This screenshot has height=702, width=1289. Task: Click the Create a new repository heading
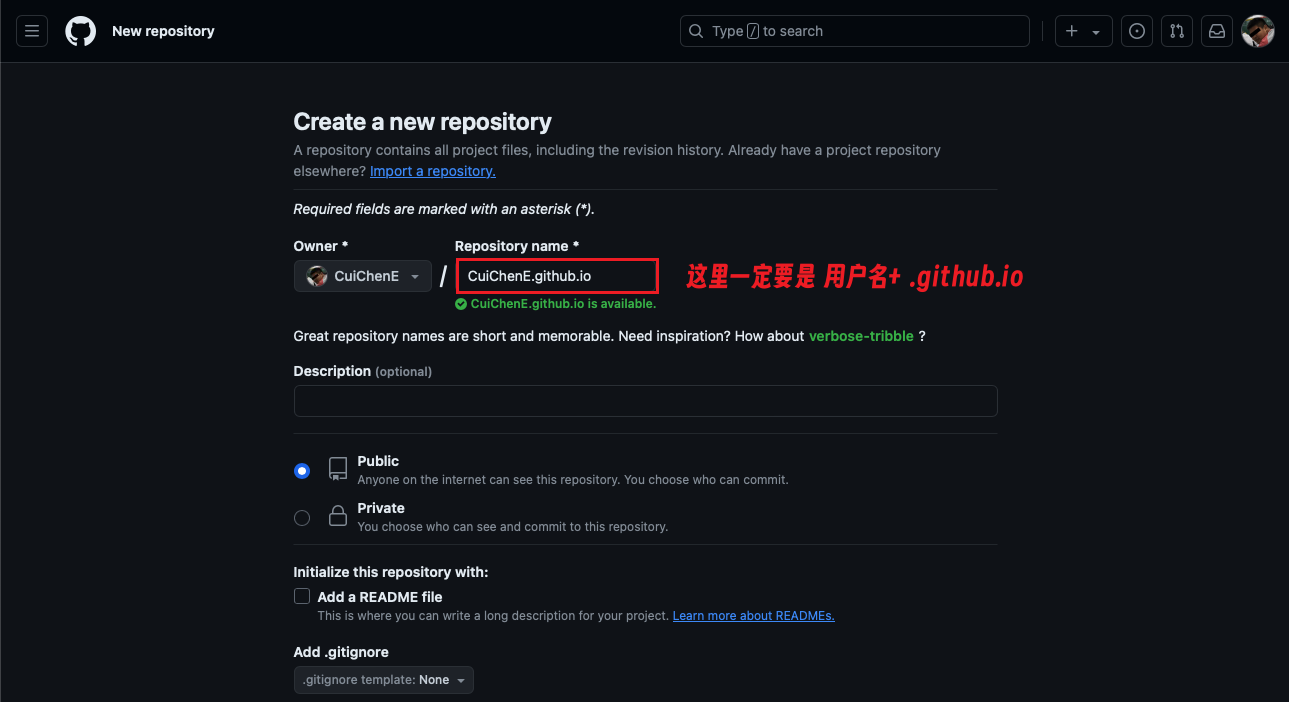coord(423,122)
